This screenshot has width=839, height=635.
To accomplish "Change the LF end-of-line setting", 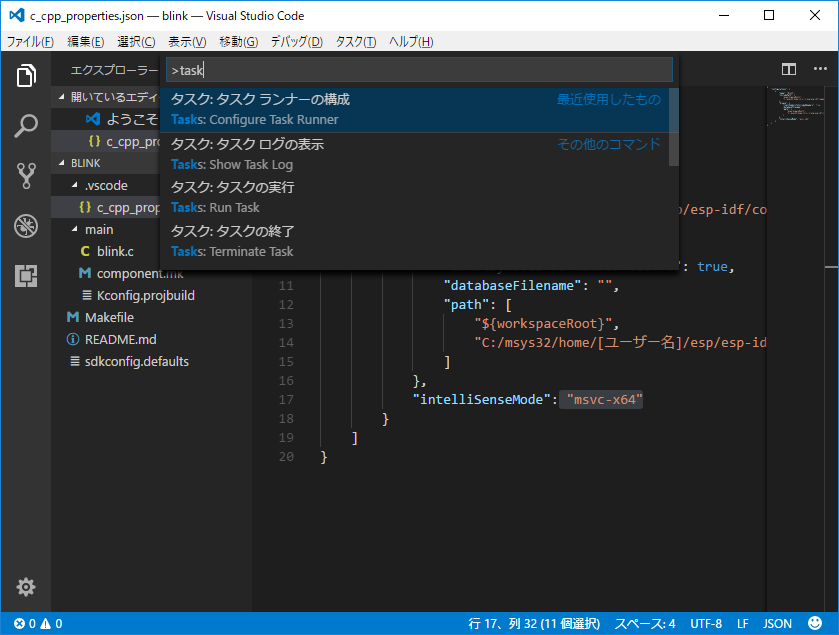I will click(743, 624).
